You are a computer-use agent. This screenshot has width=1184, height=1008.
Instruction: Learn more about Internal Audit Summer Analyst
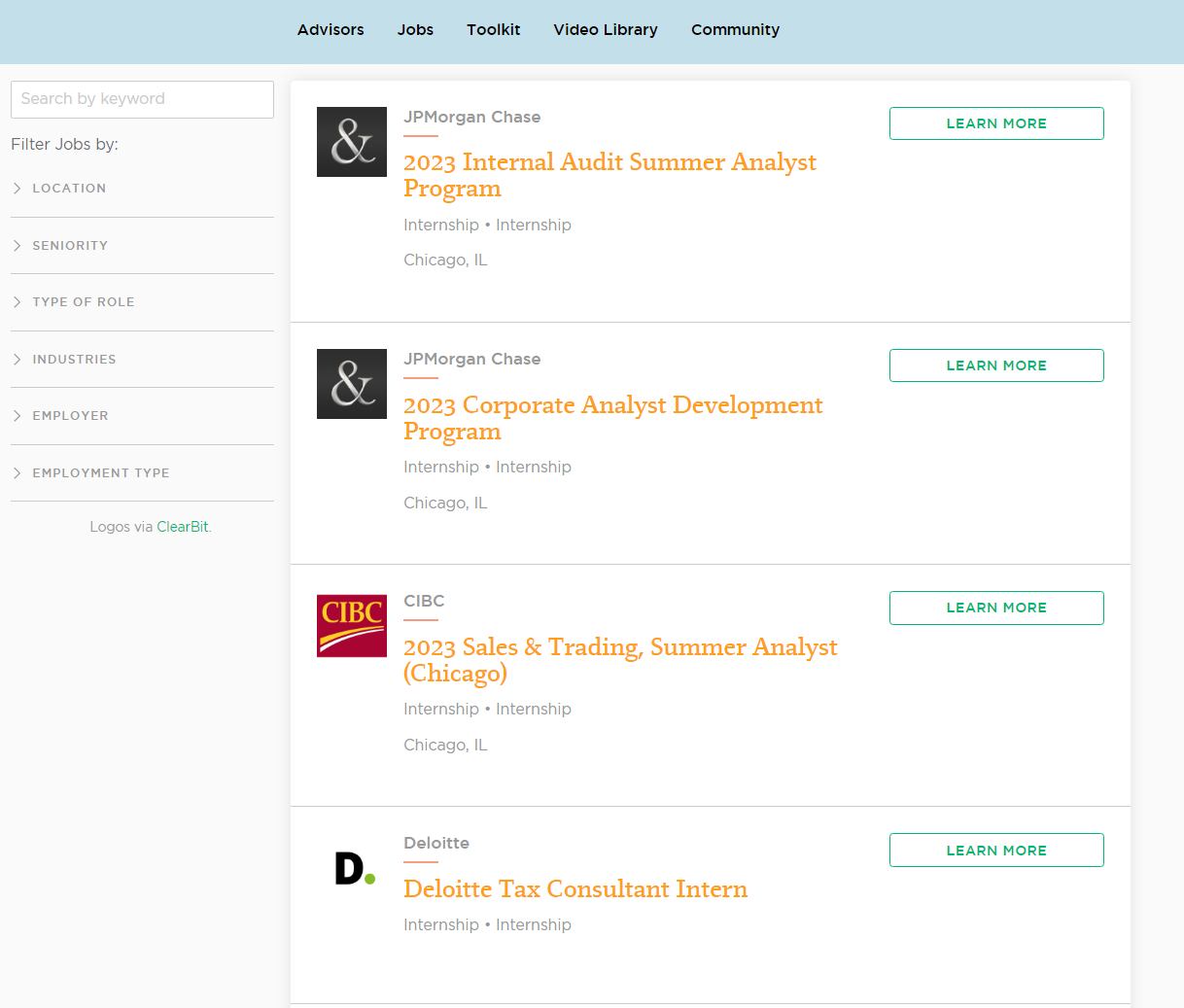996,123
